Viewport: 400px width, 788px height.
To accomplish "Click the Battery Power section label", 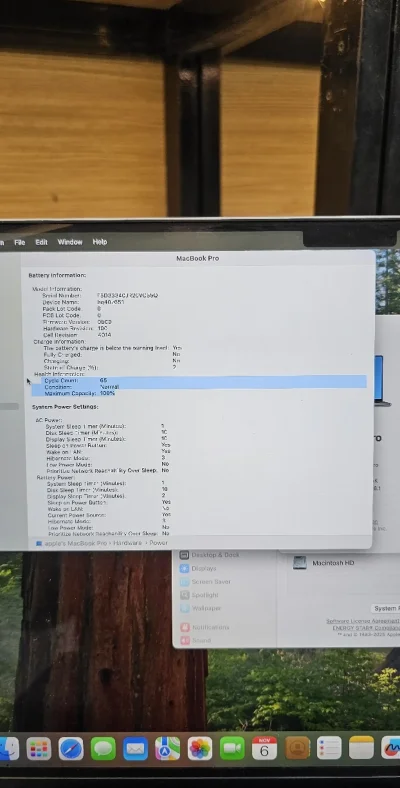I will coord(55,477).
